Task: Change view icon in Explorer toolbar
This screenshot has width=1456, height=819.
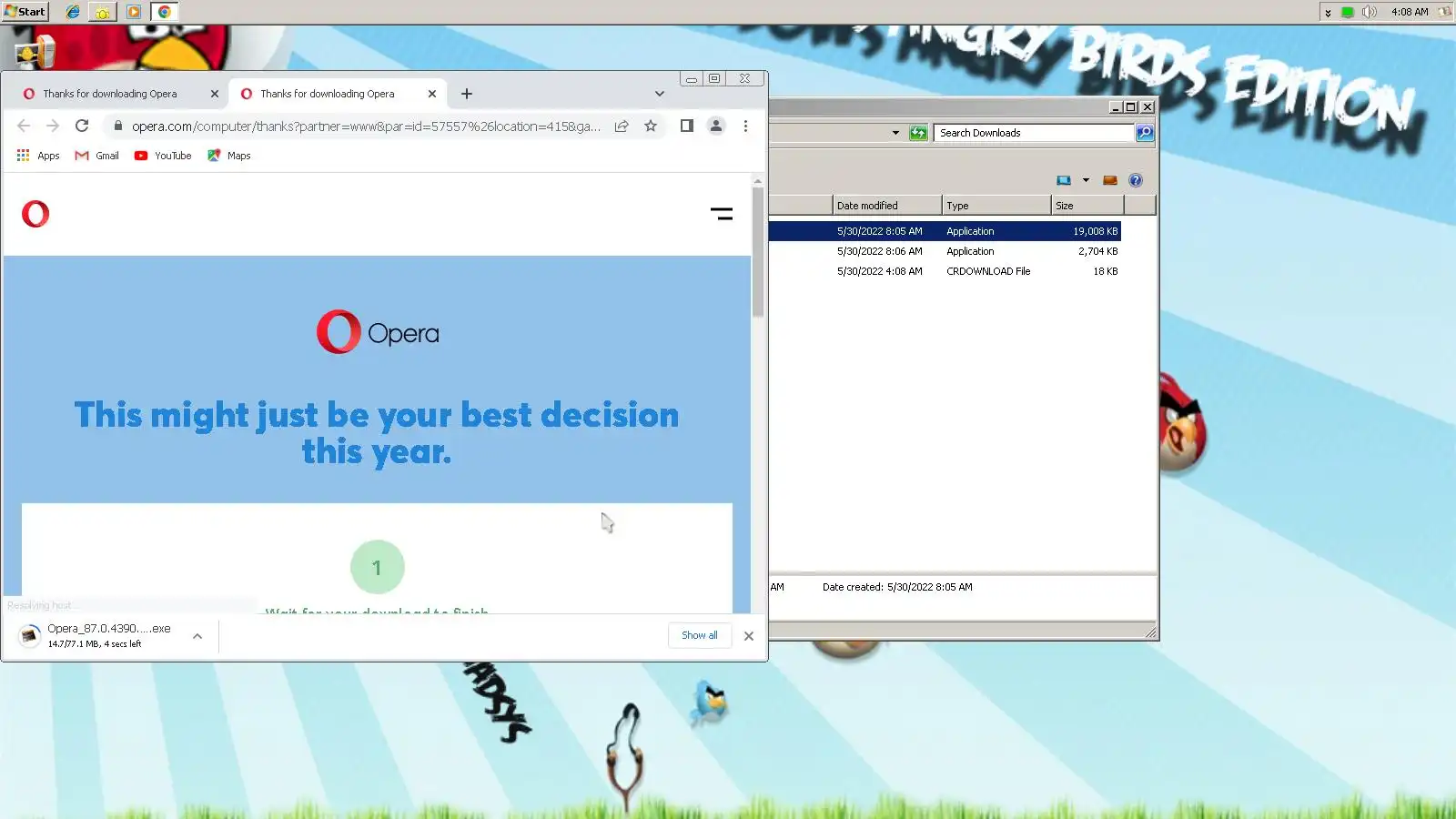Action: (1064, 180)
